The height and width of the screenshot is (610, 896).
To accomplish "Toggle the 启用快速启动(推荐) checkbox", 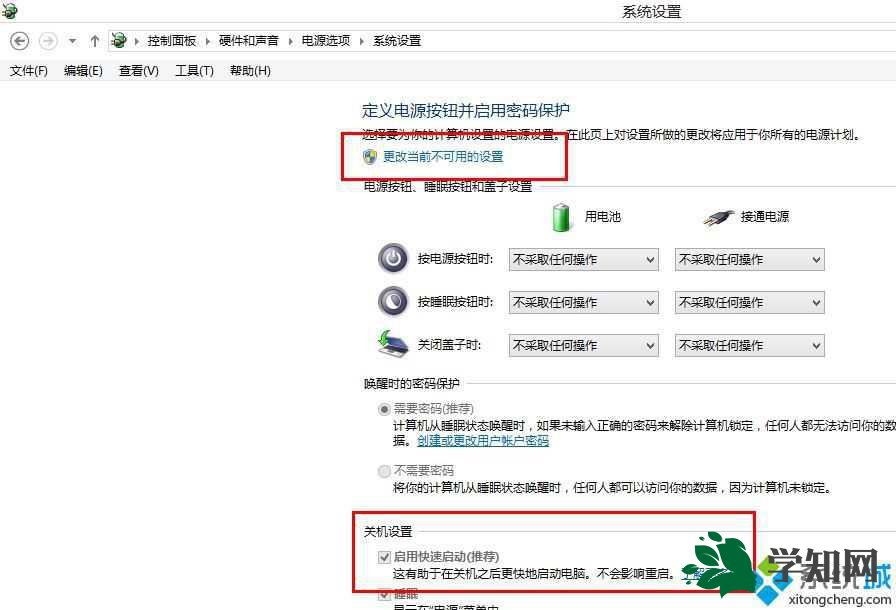I will [x=384, y=557].
